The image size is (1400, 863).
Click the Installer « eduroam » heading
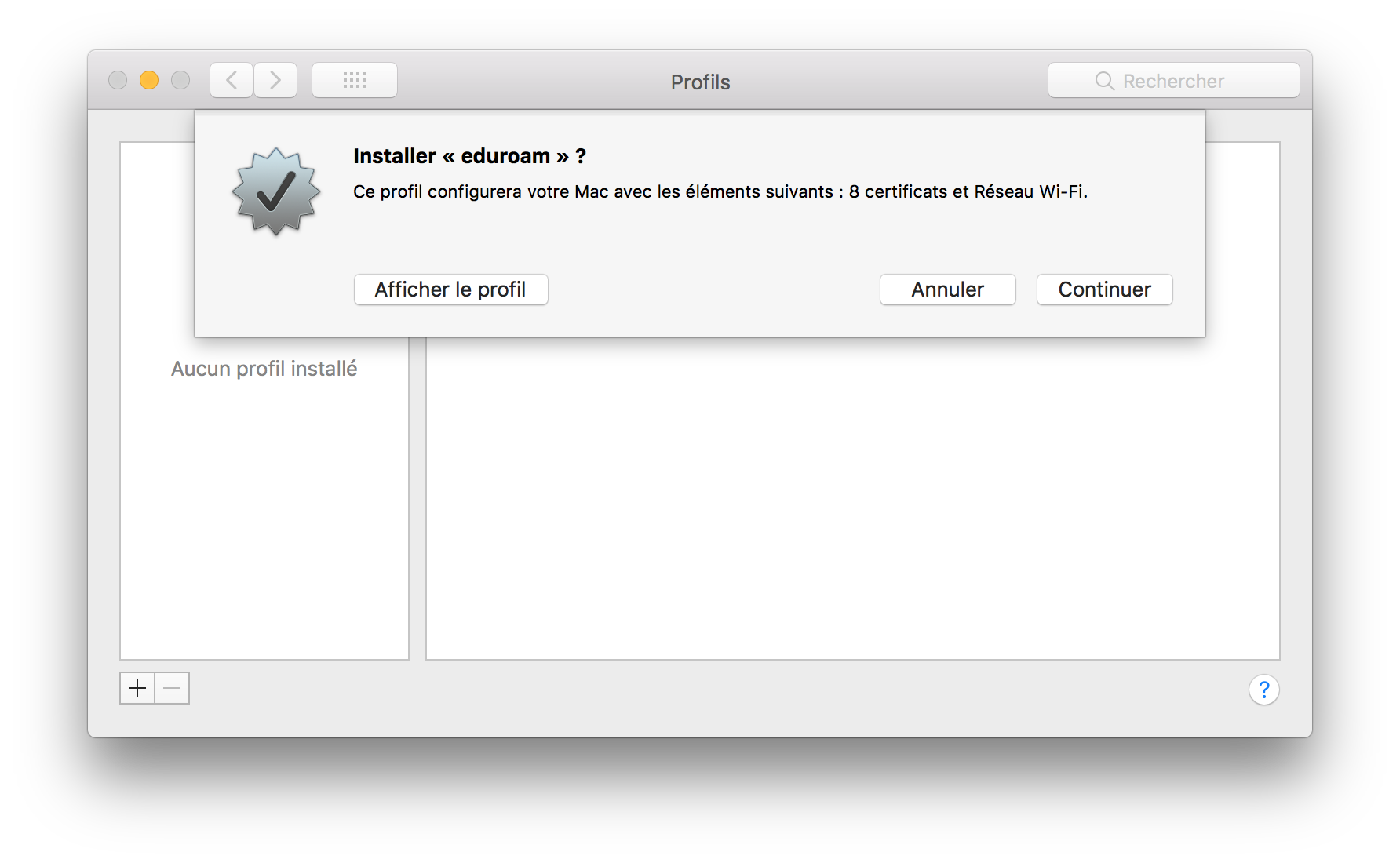pos(468,155)
